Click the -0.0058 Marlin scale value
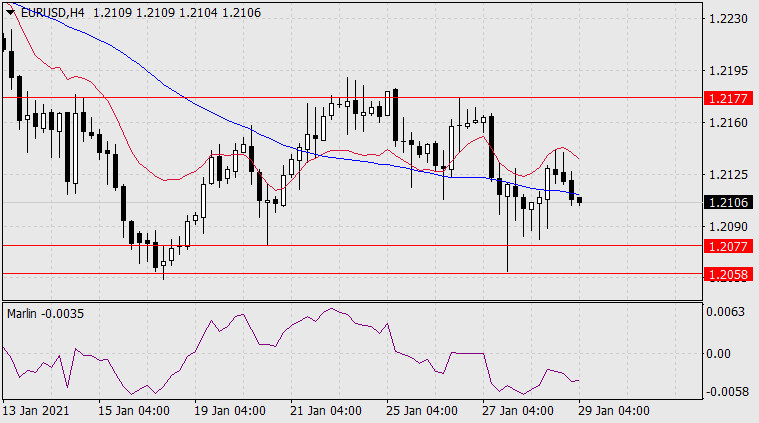759x423 pixels. 727,391
